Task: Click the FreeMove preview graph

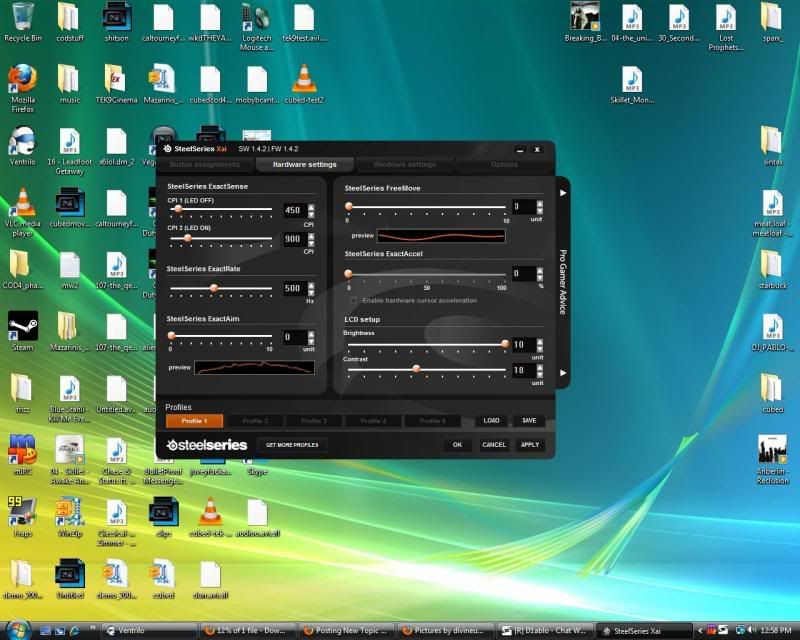Action: coord(441,235)
